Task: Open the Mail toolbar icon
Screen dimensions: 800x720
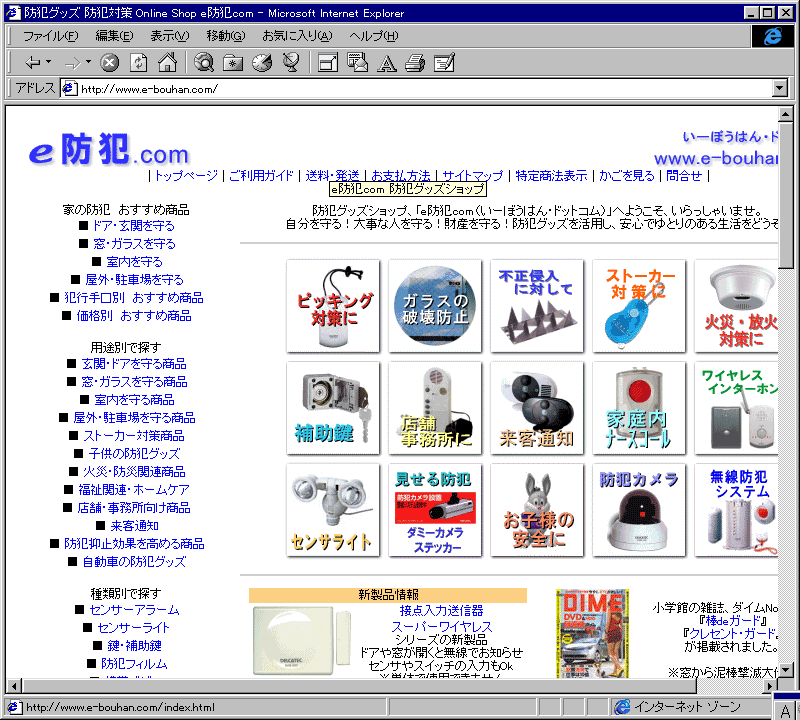Action: 357,63
